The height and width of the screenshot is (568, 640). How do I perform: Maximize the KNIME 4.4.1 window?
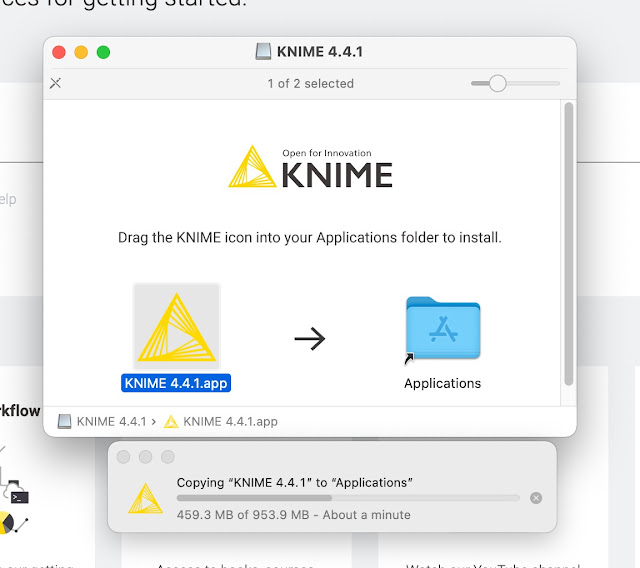[103, 52]
